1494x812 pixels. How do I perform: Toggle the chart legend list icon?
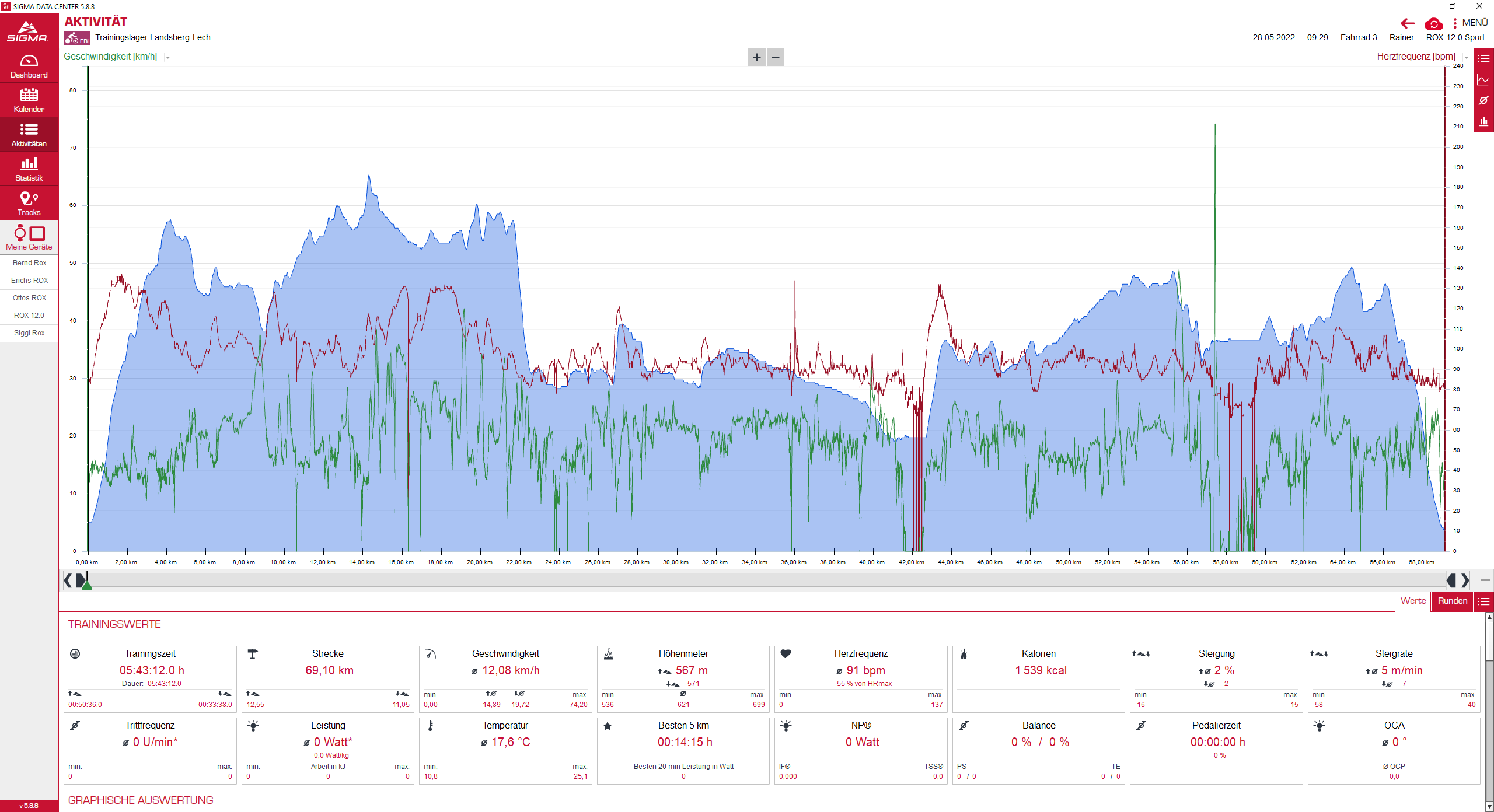tap(1483, 58)
